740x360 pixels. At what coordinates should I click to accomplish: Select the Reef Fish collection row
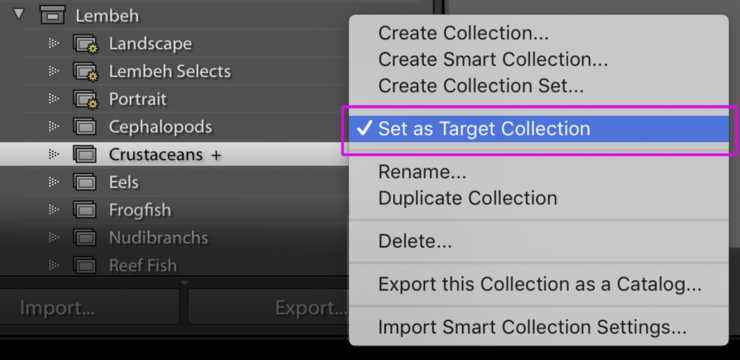click(175, 265)
